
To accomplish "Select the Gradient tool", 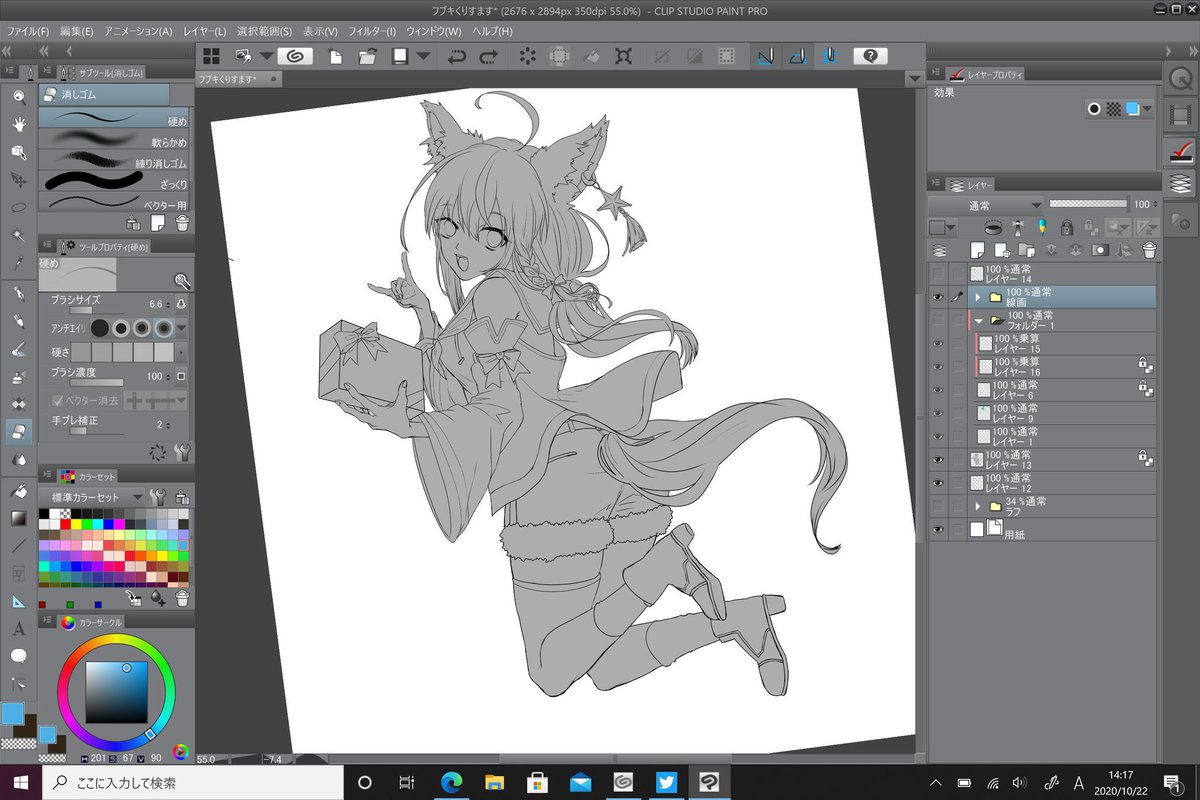I will 18,518.
